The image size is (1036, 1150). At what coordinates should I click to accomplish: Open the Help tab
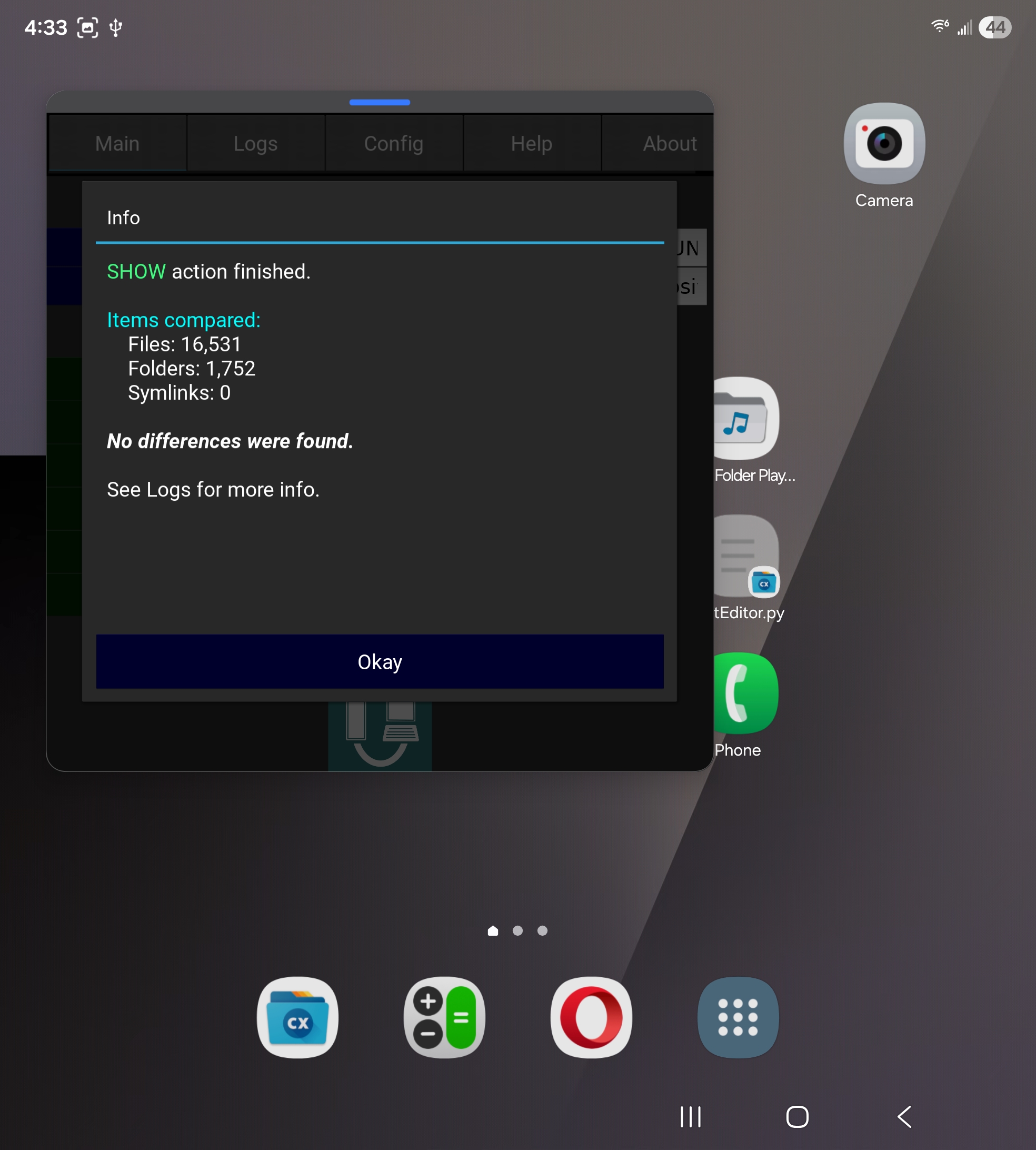(x=531, y=143)
